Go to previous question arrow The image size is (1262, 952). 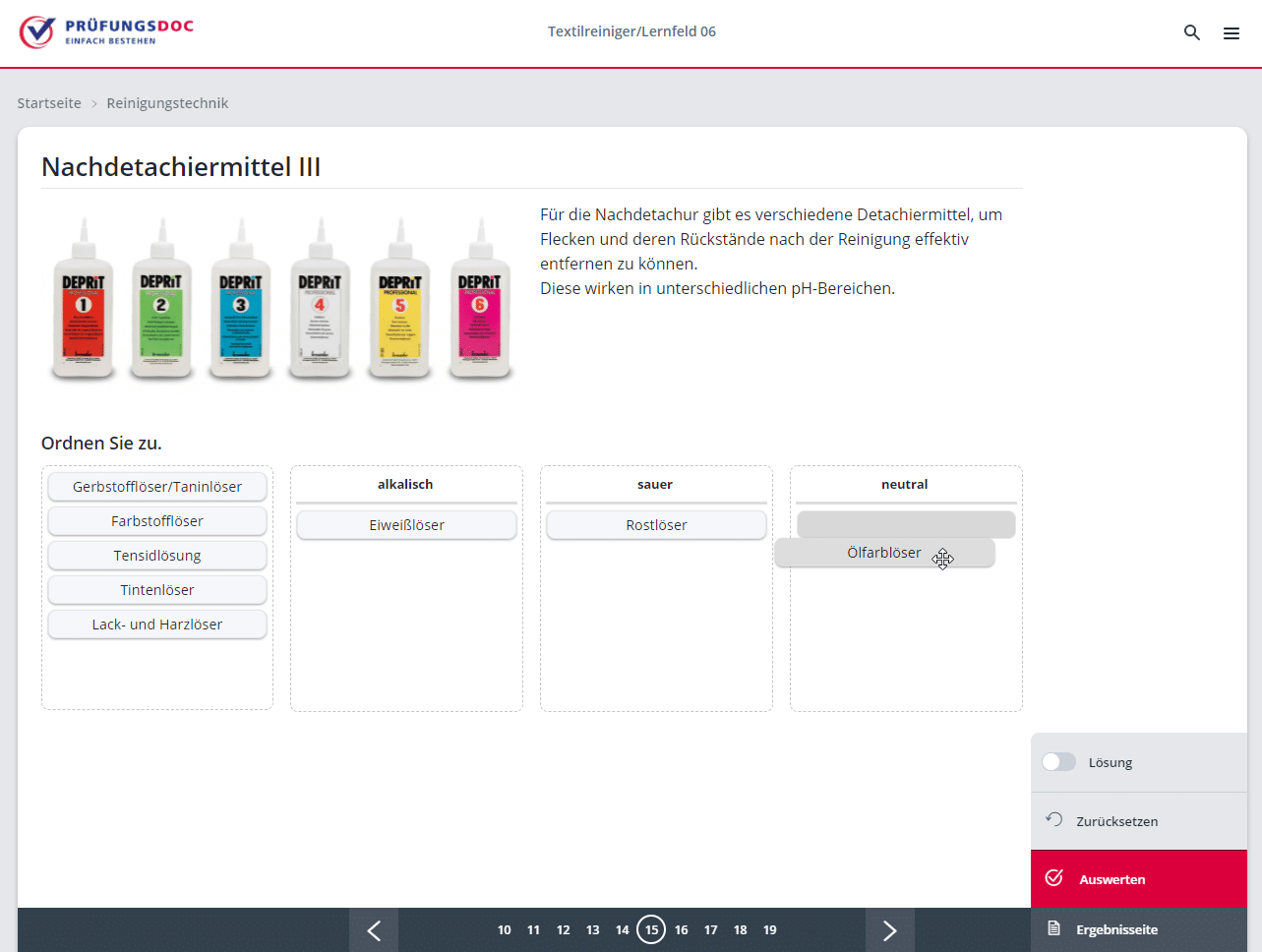tap(374, 930)
